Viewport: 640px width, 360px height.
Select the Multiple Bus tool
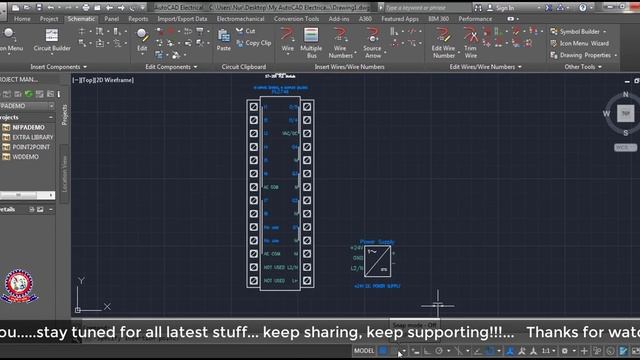(311, 43)
